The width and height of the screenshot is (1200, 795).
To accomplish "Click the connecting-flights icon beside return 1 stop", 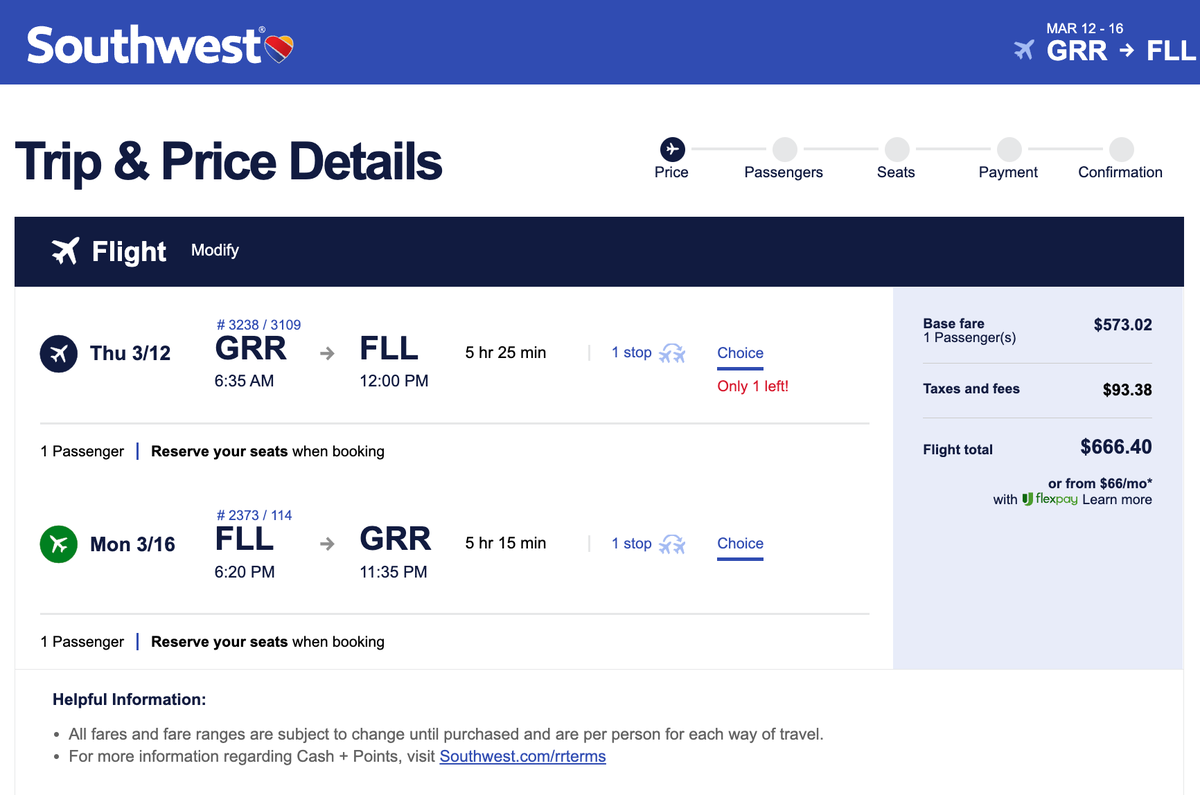I will (673, 543).
